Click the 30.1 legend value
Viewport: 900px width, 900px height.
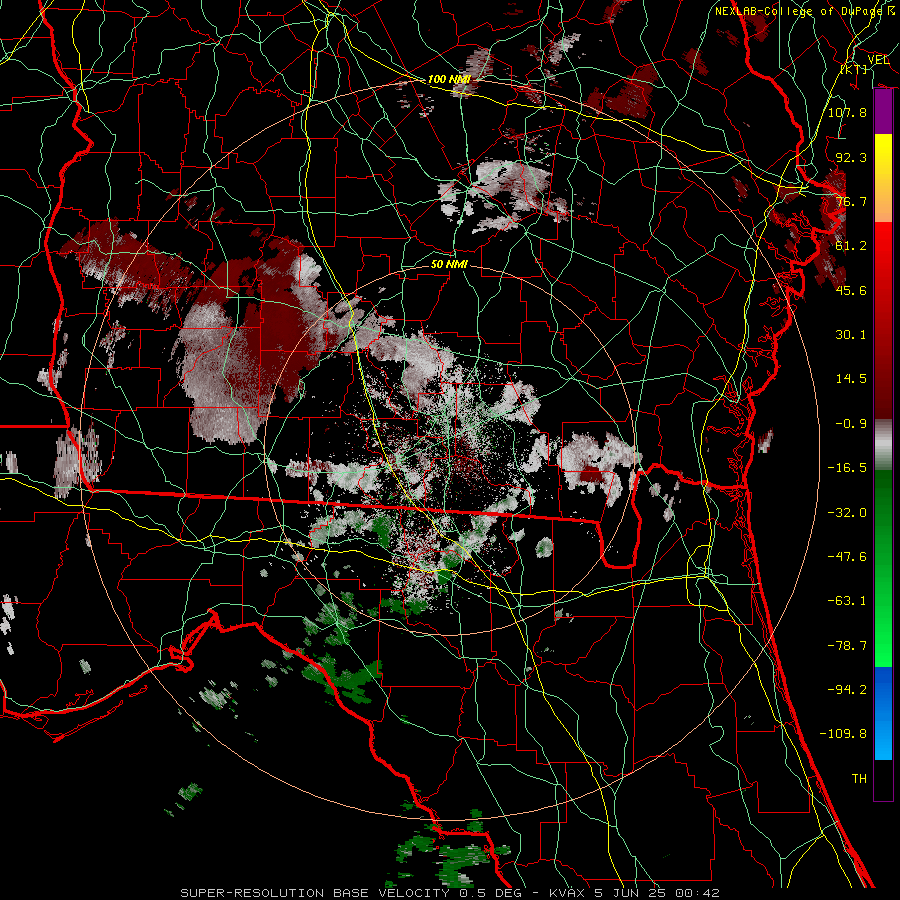coord(851,335)
